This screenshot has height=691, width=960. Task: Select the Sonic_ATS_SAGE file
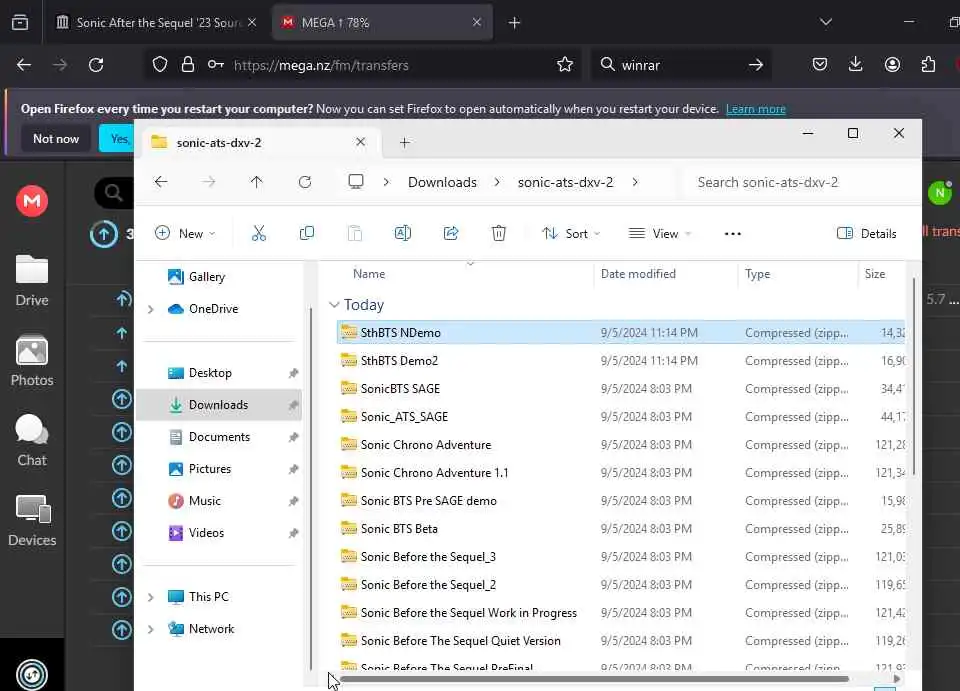click(620, 417)
